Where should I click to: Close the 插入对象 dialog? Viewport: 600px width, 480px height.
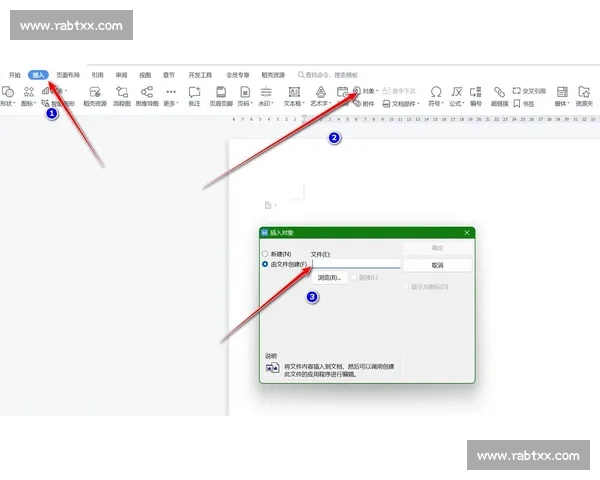coord(467,233)
